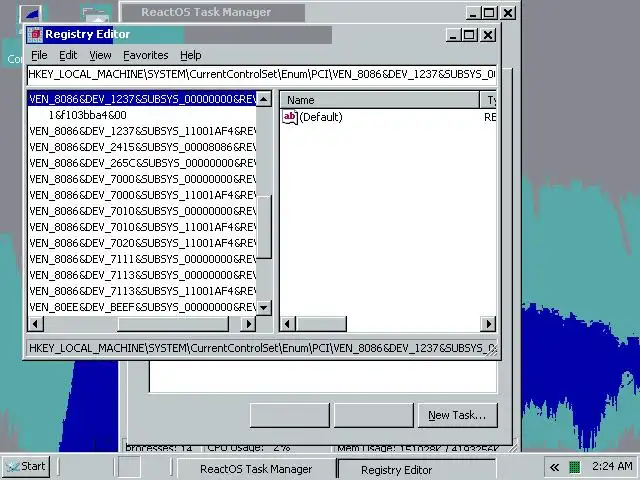
Task: Select the 1&f103bba4&00 subkey
Action: [87, 115]
